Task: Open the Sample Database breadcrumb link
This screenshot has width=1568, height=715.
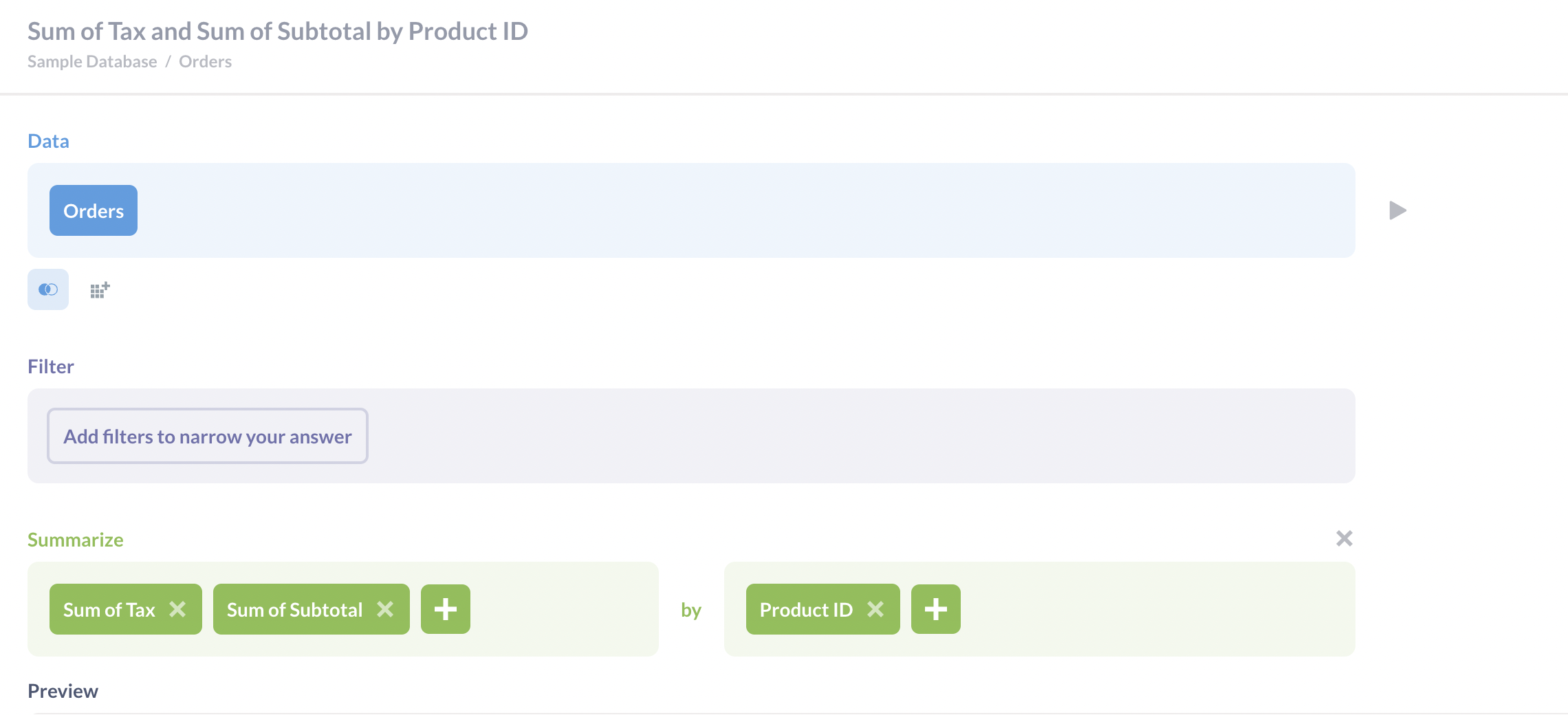Action: [92, 61]
